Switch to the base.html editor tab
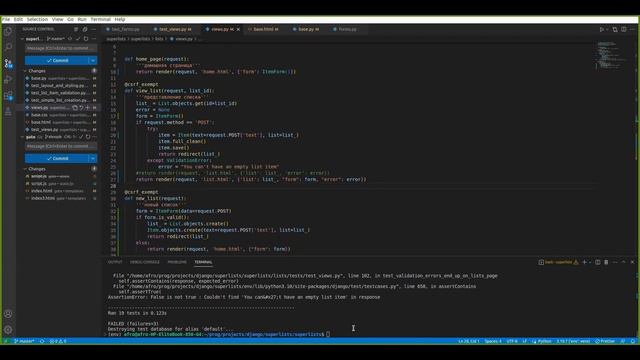 coord(264,29)
